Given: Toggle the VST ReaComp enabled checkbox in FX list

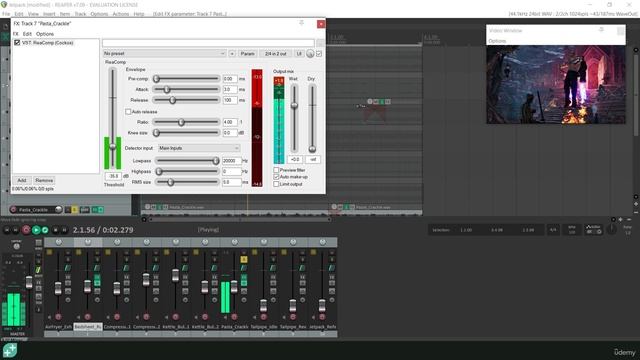Looking at the screenshot, I should 17,42.
